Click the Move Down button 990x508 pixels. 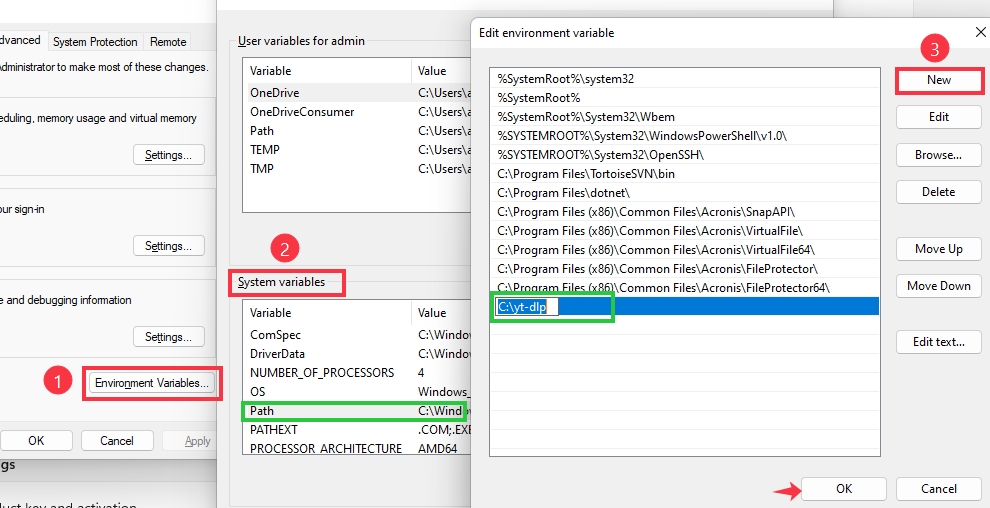(x=938, y=286)
